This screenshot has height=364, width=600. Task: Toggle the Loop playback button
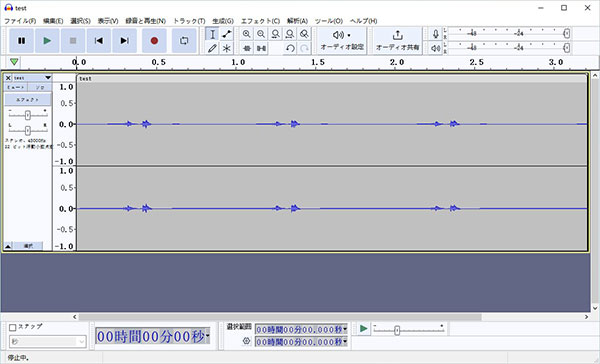184,41
